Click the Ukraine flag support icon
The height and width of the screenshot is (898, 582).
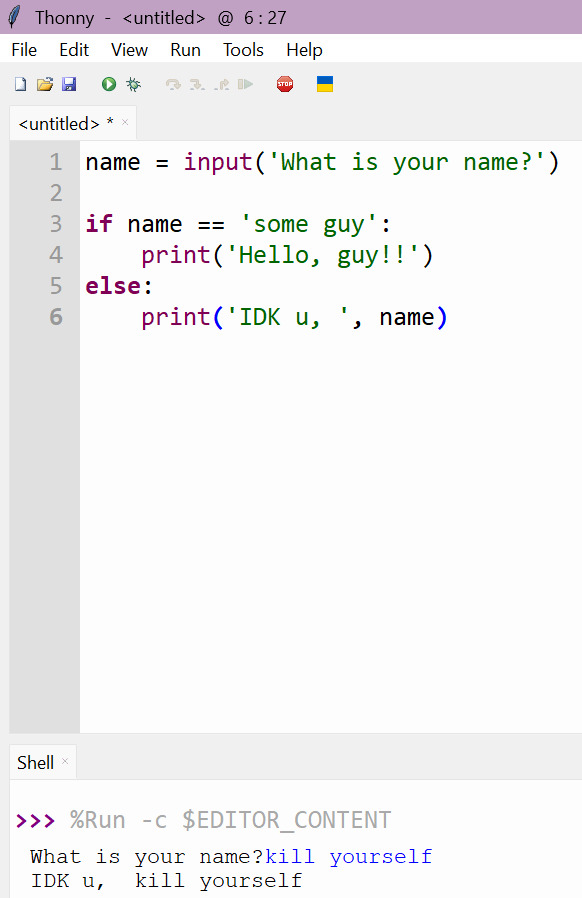[x=325, y=84]
